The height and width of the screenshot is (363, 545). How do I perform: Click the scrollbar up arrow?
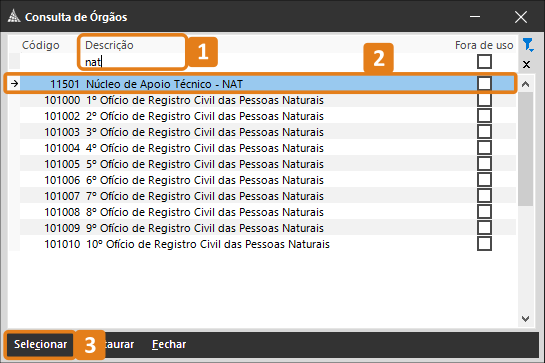pos(525,84)
